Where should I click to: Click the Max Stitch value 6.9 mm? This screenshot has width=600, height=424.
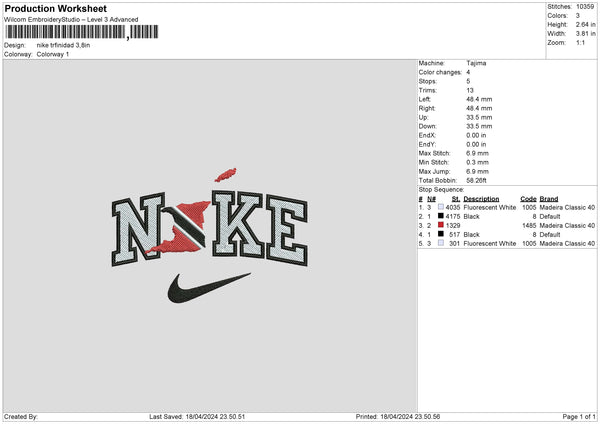pos(477,153)
